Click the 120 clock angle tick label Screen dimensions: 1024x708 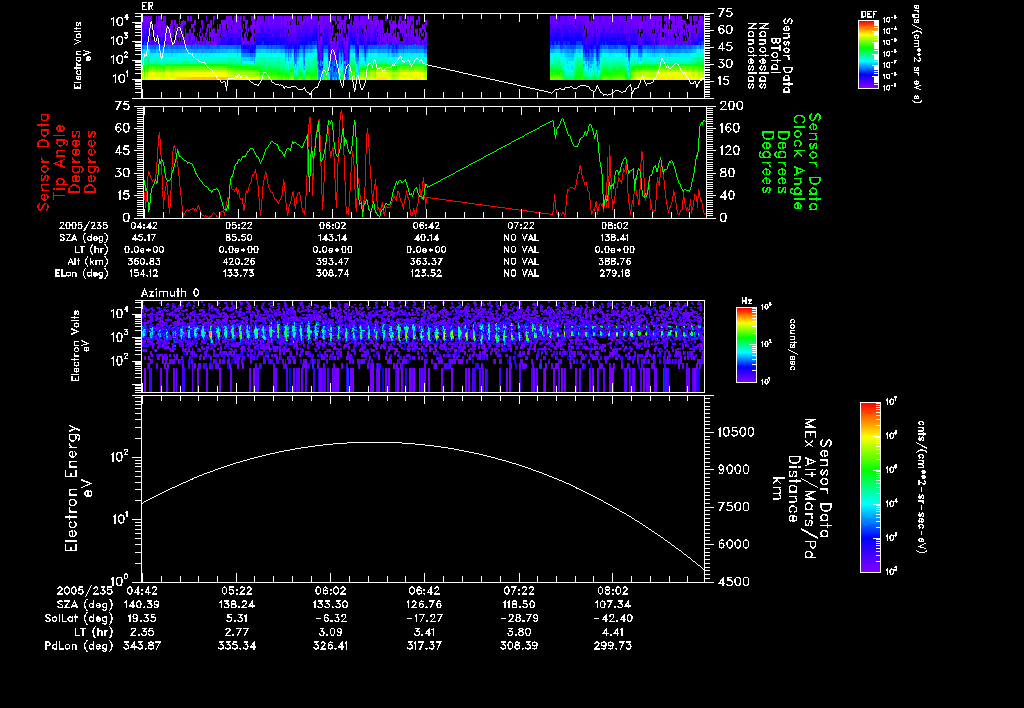click(x=729, y=150)
